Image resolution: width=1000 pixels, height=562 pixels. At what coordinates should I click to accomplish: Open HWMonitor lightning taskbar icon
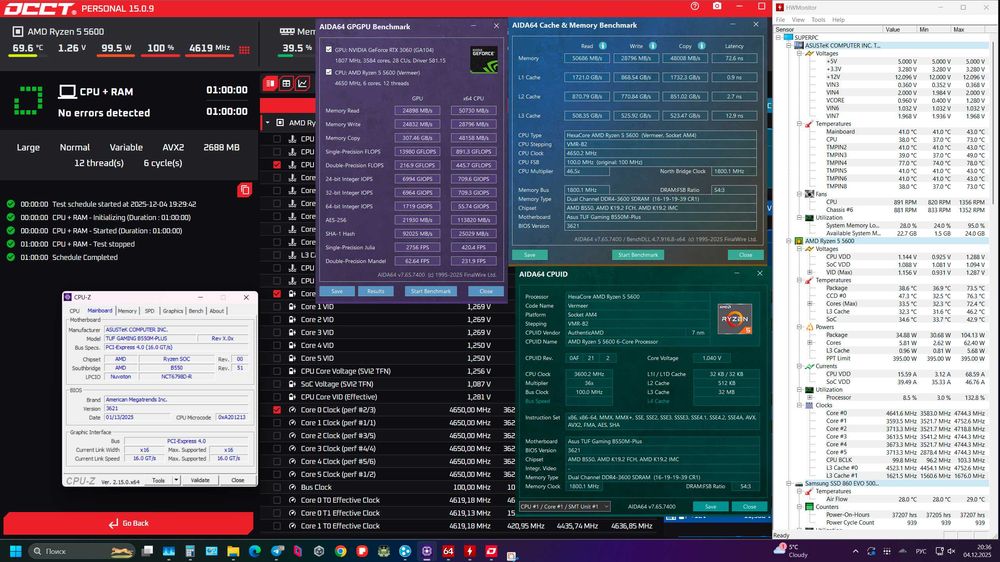click(x=470, y=551)
